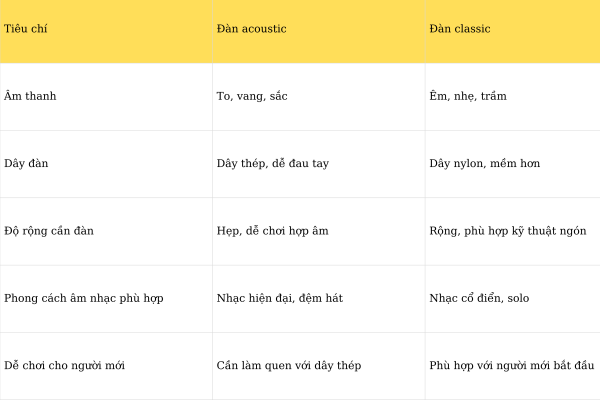The height and width of the screenshot is (400, 600).
Task: Click the 'Độ rộng cần đàn' row label
Action: pos(49,231)
